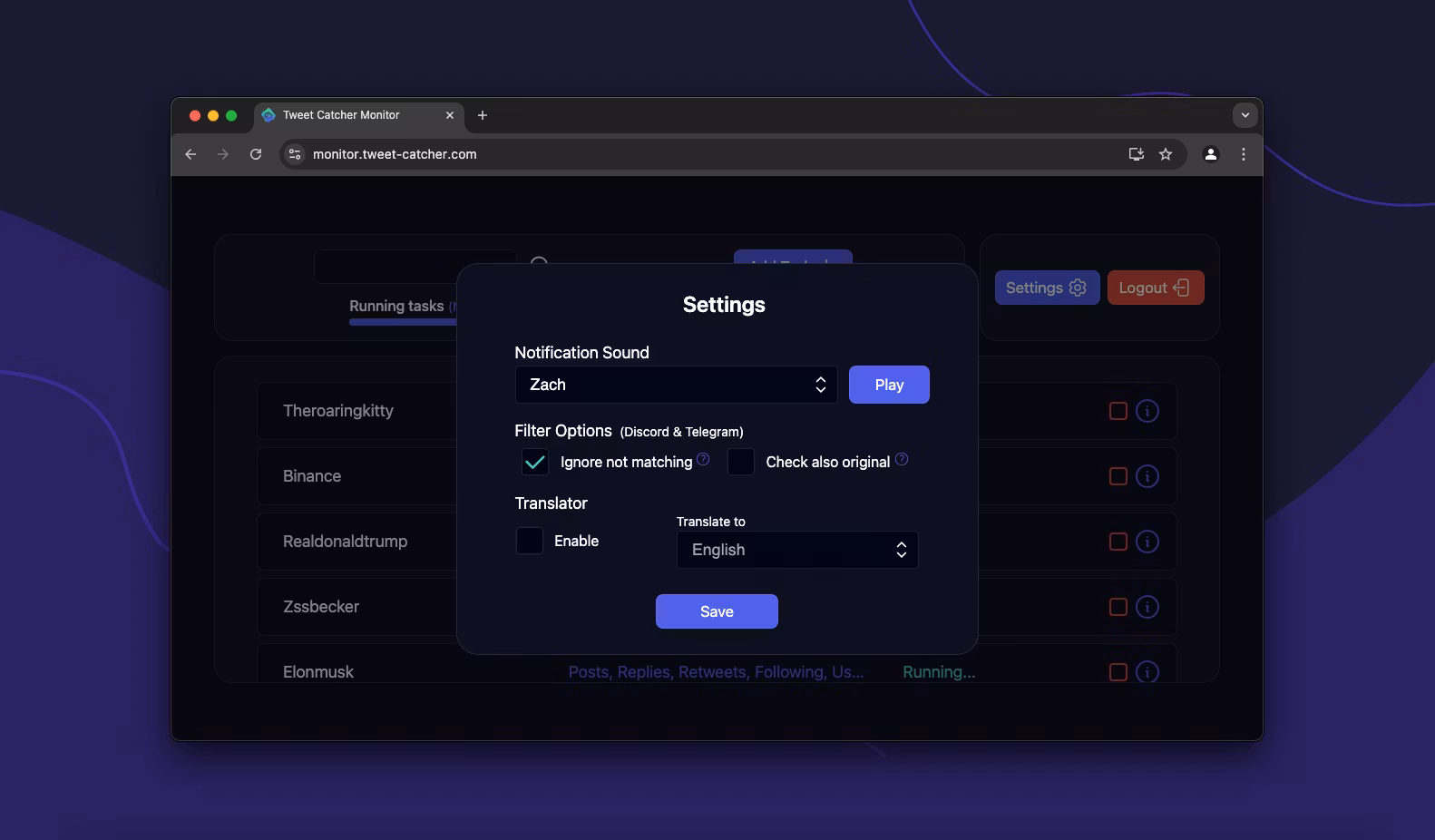Play the selected notification sound
The width and height of the screenshot is (1435, 840).
coord(889,385)
